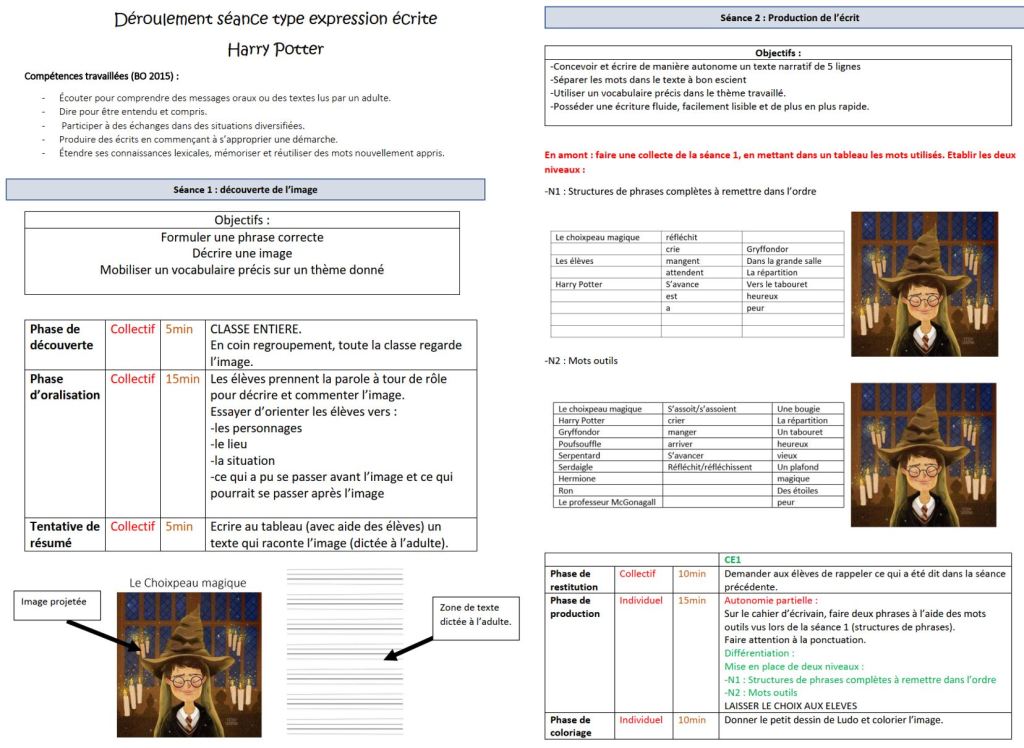Click the Harry Potter picture next to the N2 table
1024x748 pixels.
click(x=923, y=455)
